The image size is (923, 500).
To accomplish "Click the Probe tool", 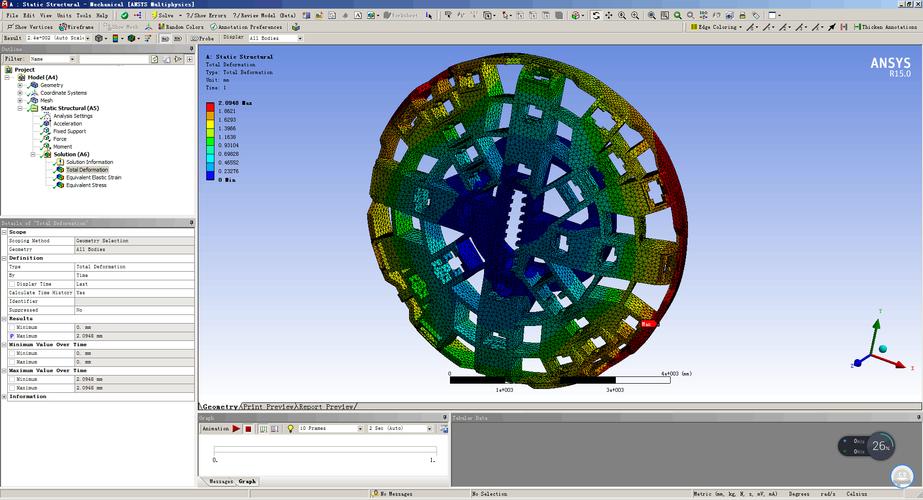I will [202, 38].
